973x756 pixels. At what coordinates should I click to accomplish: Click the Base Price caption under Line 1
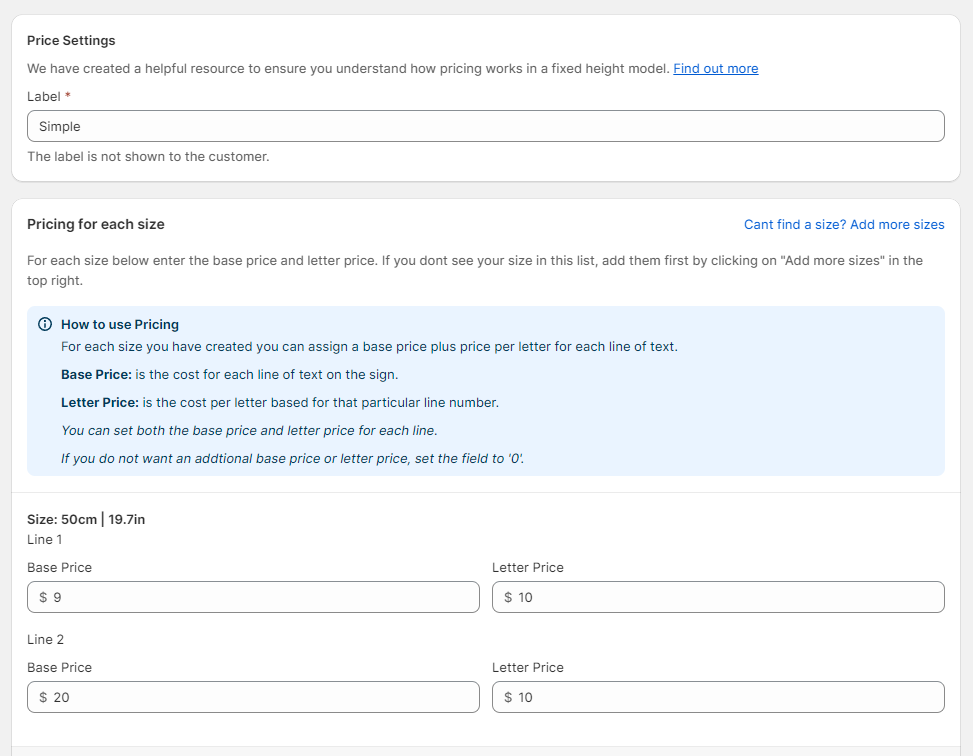[59, 567]
